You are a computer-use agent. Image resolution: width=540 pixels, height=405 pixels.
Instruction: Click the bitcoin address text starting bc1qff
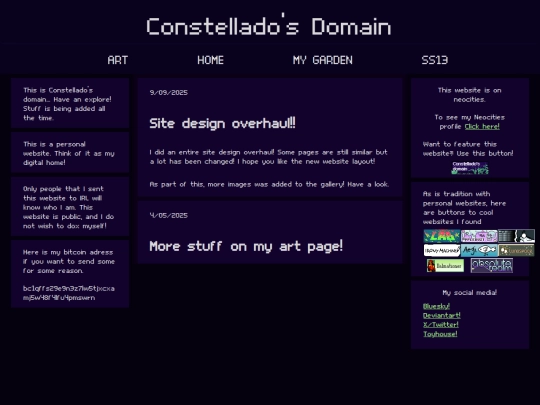69,293
